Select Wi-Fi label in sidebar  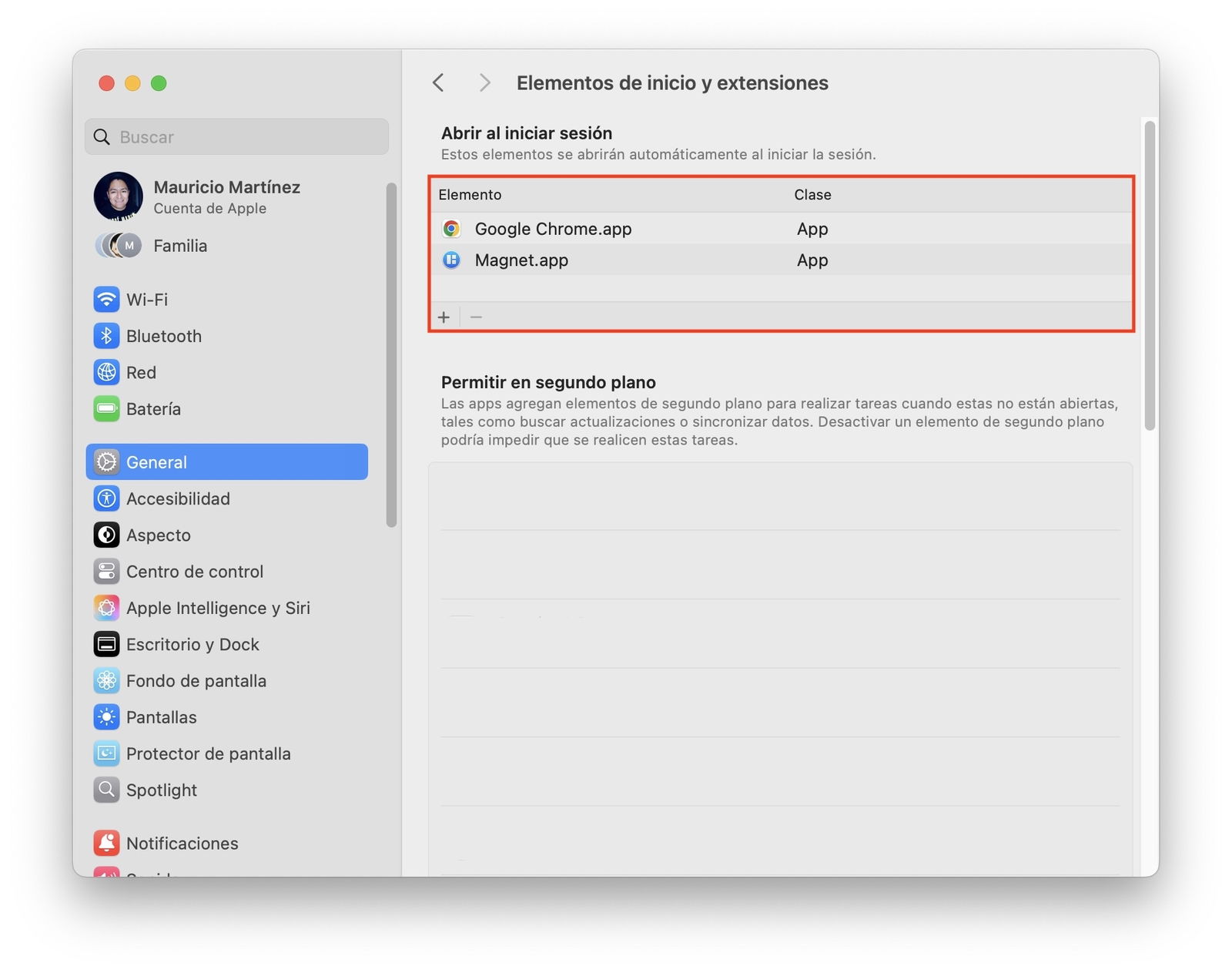(147, 300)
